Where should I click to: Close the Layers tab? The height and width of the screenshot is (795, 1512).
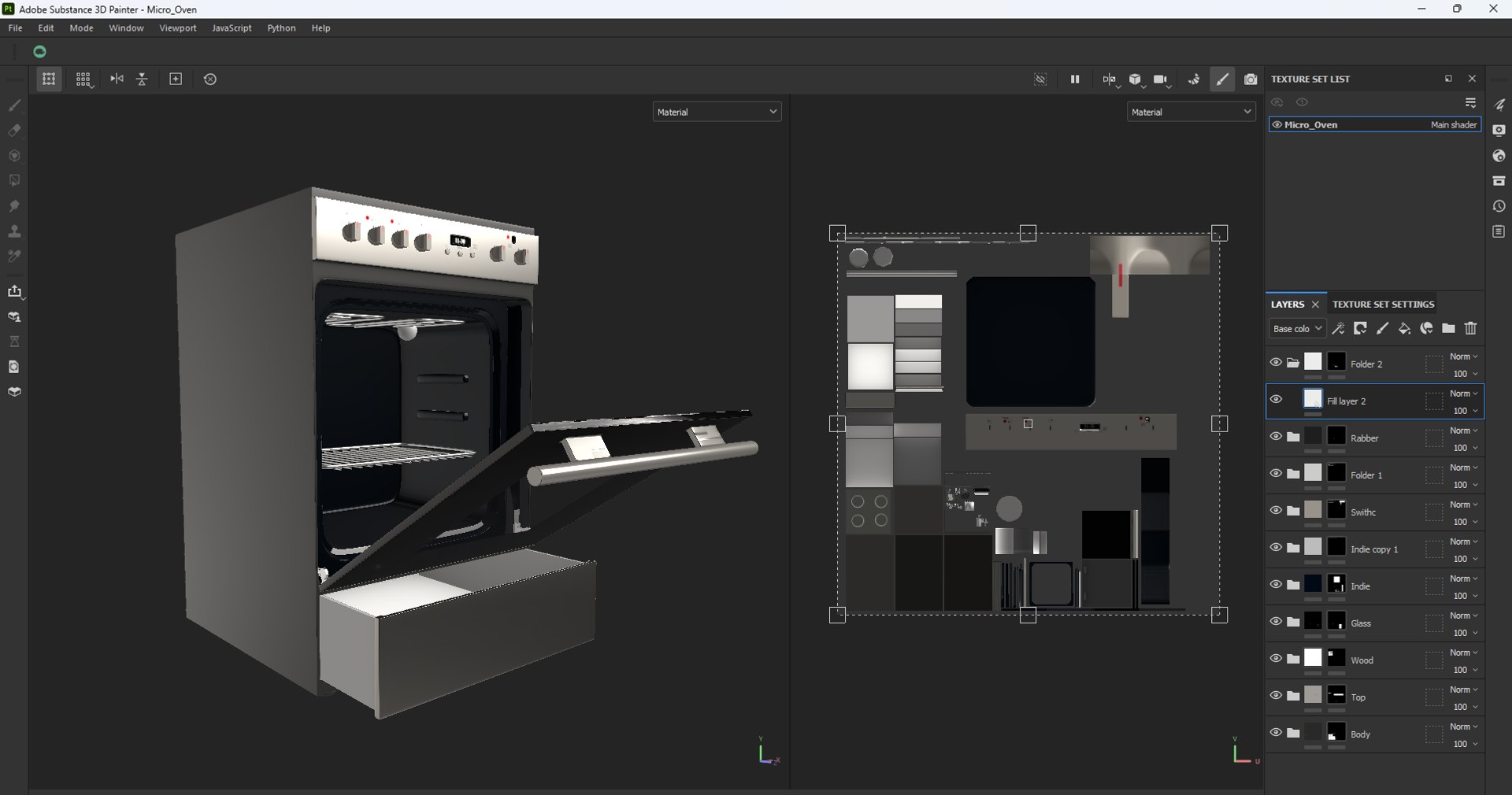[x=1315, y=305]
